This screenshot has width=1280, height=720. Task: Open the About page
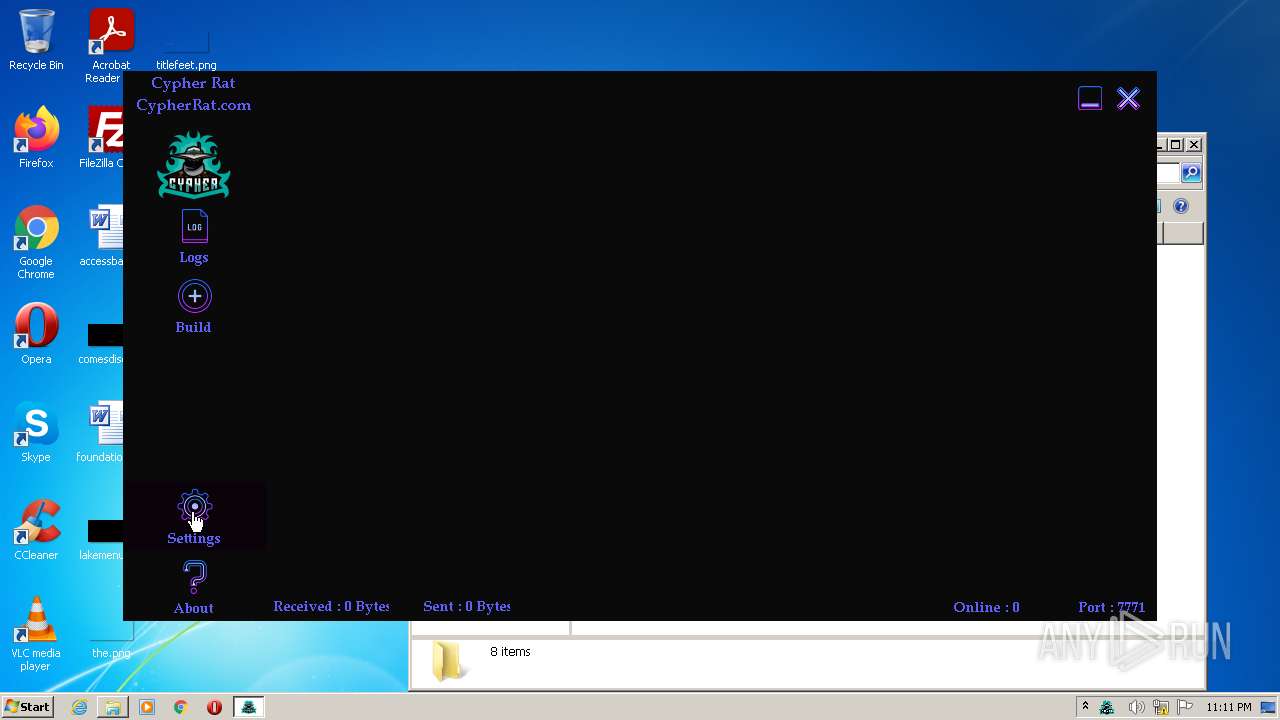point(194,588)
